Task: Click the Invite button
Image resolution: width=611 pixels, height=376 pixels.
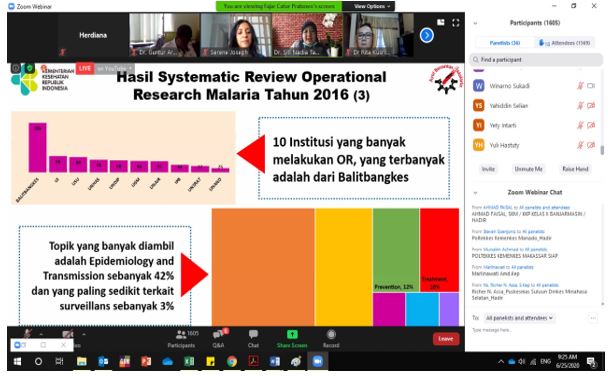Action: (x=488, y=169)
